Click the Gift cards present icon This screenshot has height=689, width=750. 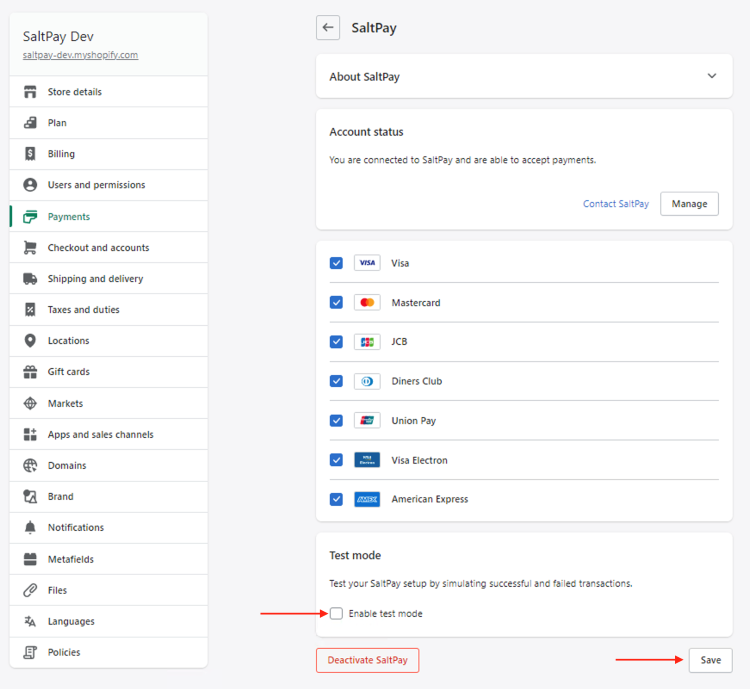coord(30,372)
